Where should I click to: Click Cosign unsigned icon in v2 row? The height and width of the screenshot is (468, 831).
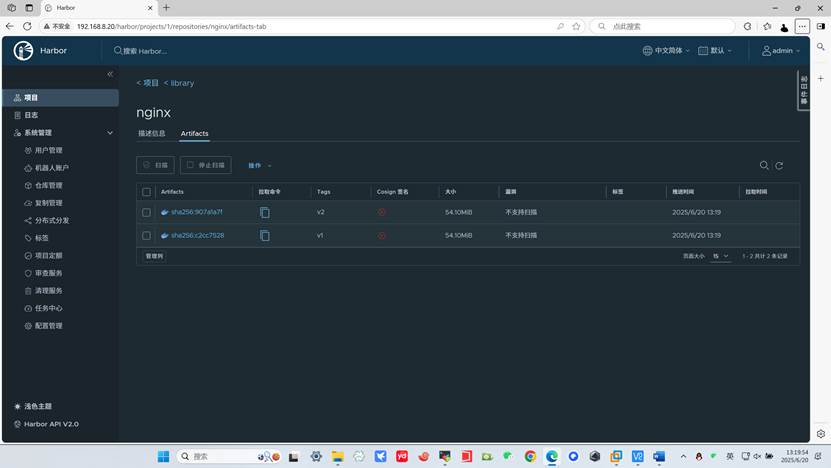coord(382,212)
